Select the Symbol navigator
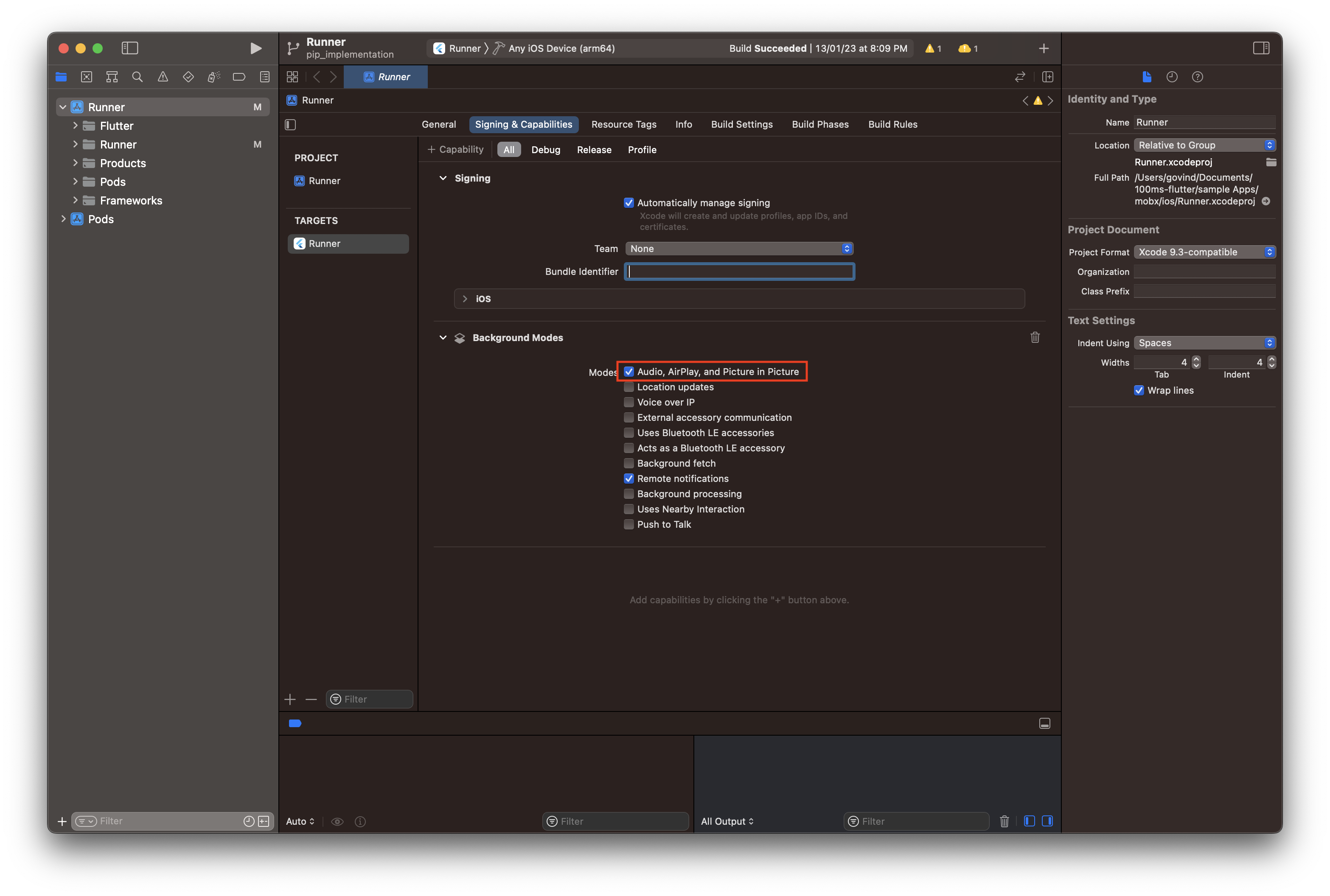 [112, 76]
